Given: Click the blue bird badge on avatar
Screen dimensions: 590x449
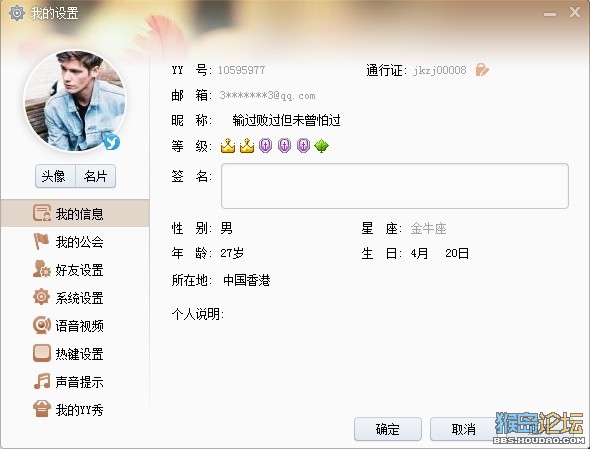Looking at the screenshot, I should tap(111, 142).
